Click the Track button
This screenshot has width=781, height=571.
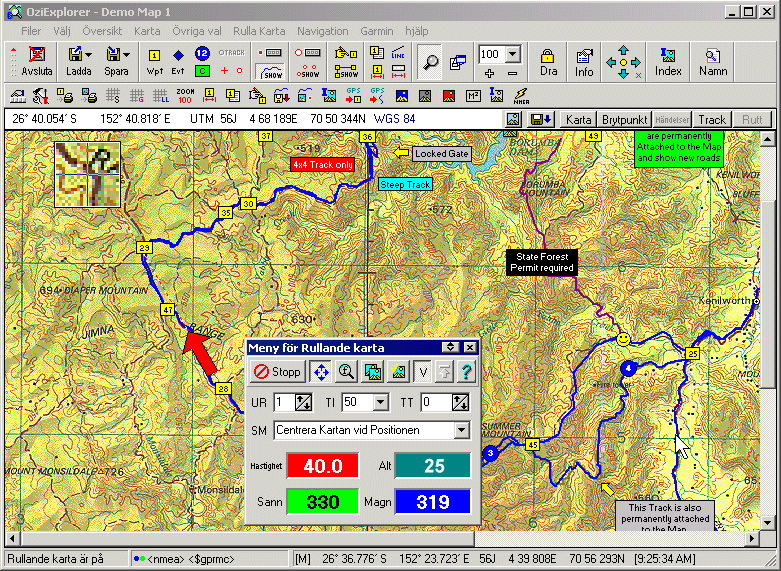pos(712,120)
